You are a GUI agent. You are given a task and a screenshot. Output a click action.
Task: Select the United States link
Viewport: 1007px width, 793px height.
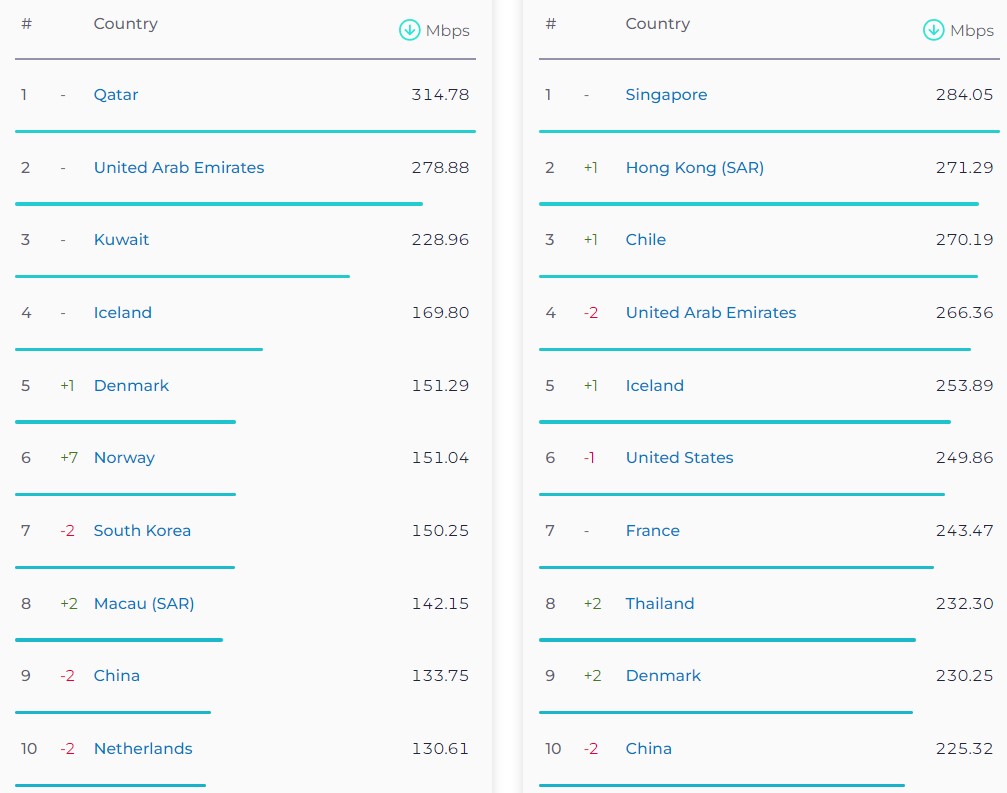click(x=679, y=458)
